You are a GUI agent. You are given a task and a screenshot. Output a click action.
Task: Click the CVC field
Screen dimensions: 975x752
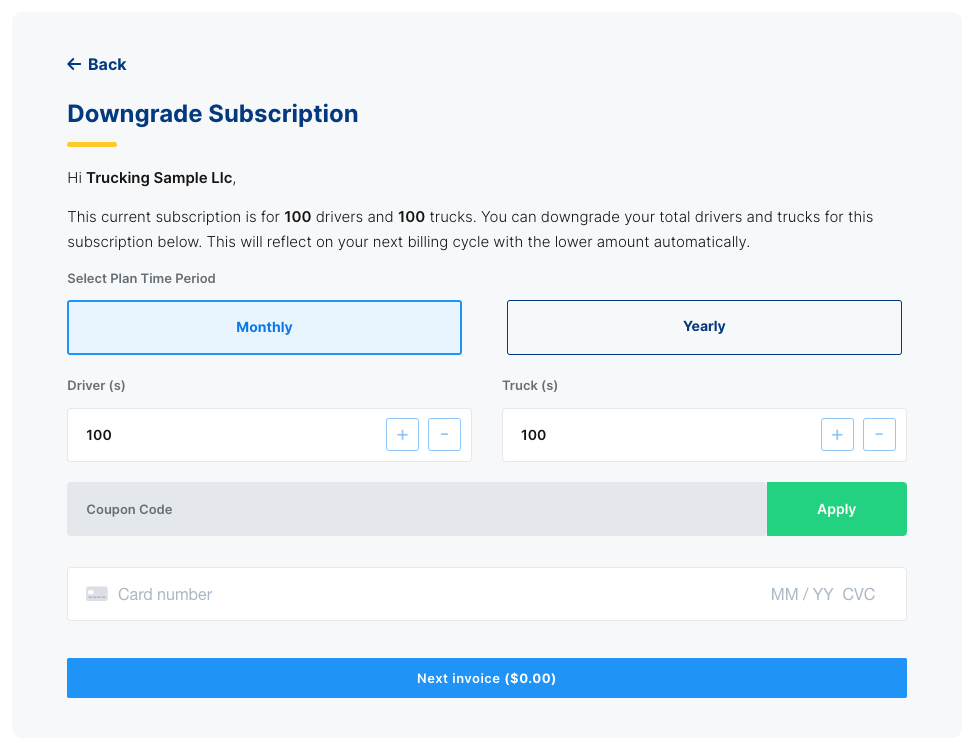(859, 594)
